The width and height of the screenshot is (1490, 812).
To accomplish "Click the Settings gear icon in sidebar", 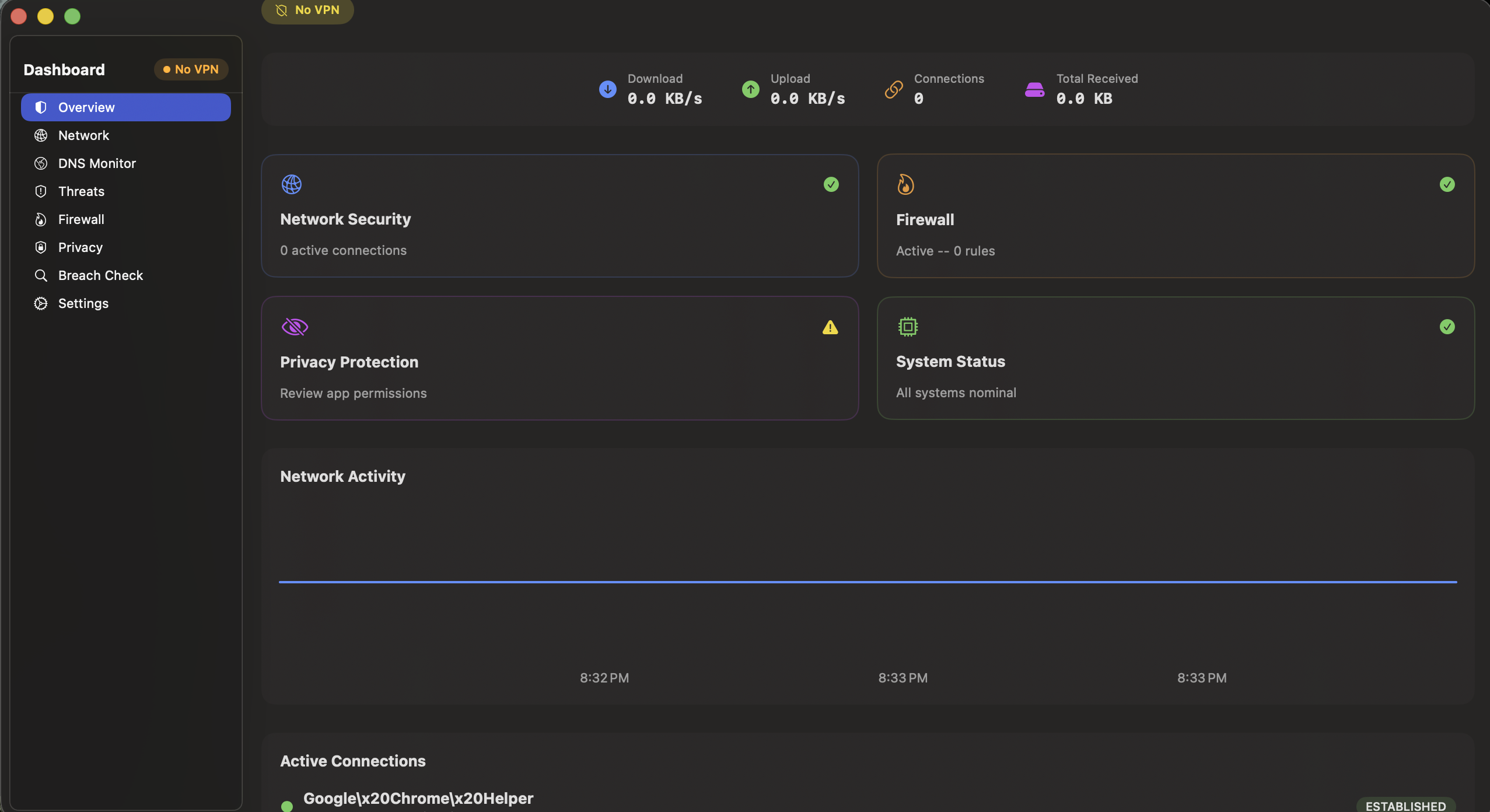I will [x=41, y=303].
